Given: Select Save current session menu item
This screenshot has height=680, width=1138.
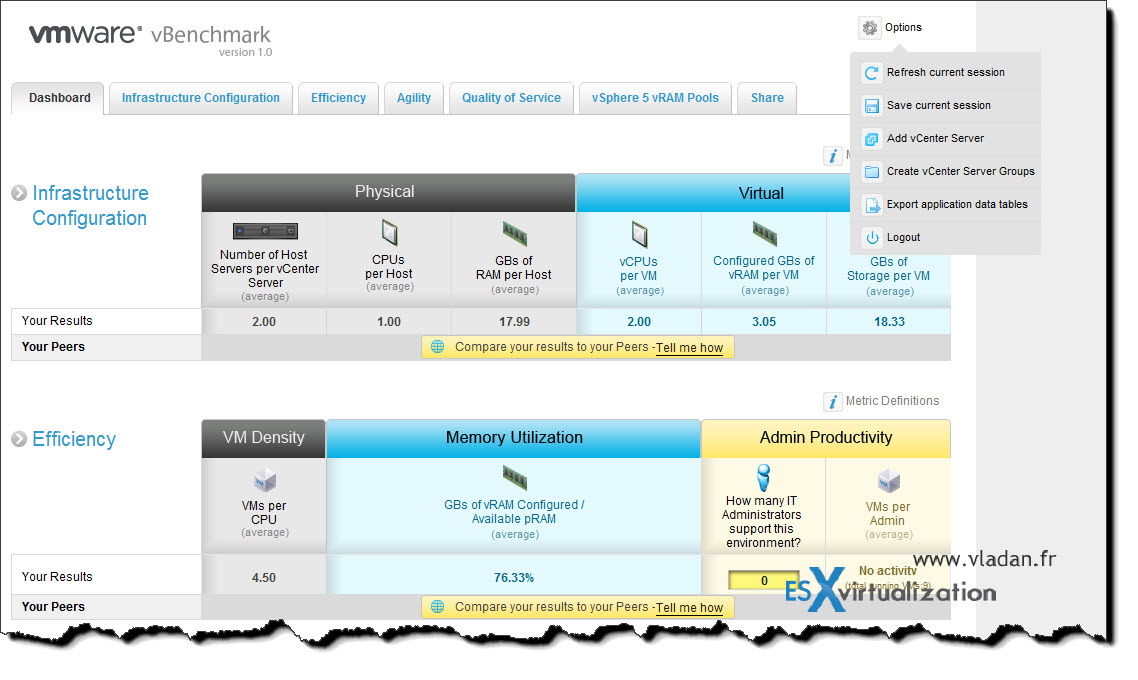Looking at the screenshot, I should 946,106.
